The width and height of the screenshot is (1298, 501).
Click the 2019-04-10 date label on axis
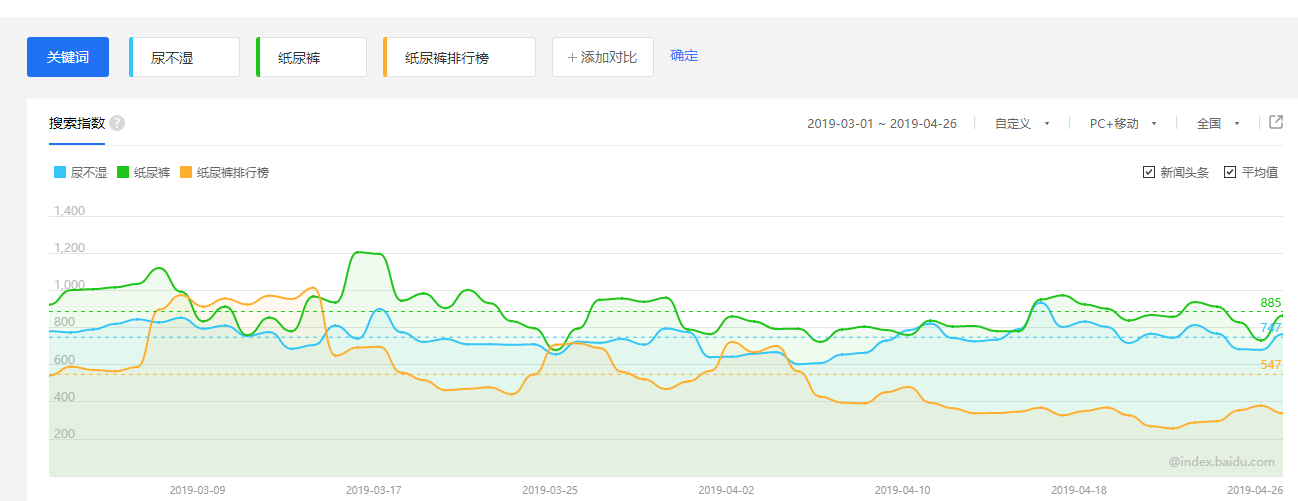coord(902,490)
